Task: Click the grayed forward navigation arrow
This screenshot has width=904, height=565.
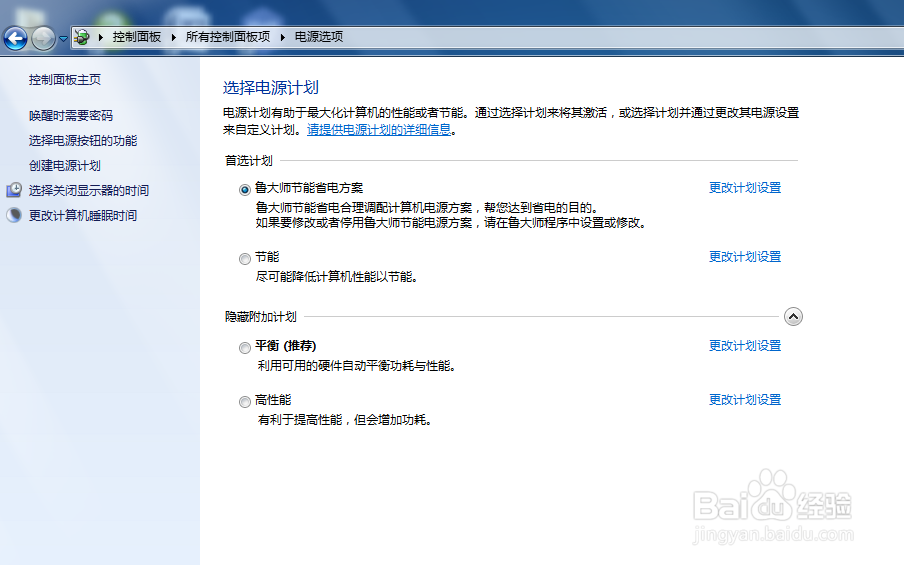Action: tap(43, 39)
